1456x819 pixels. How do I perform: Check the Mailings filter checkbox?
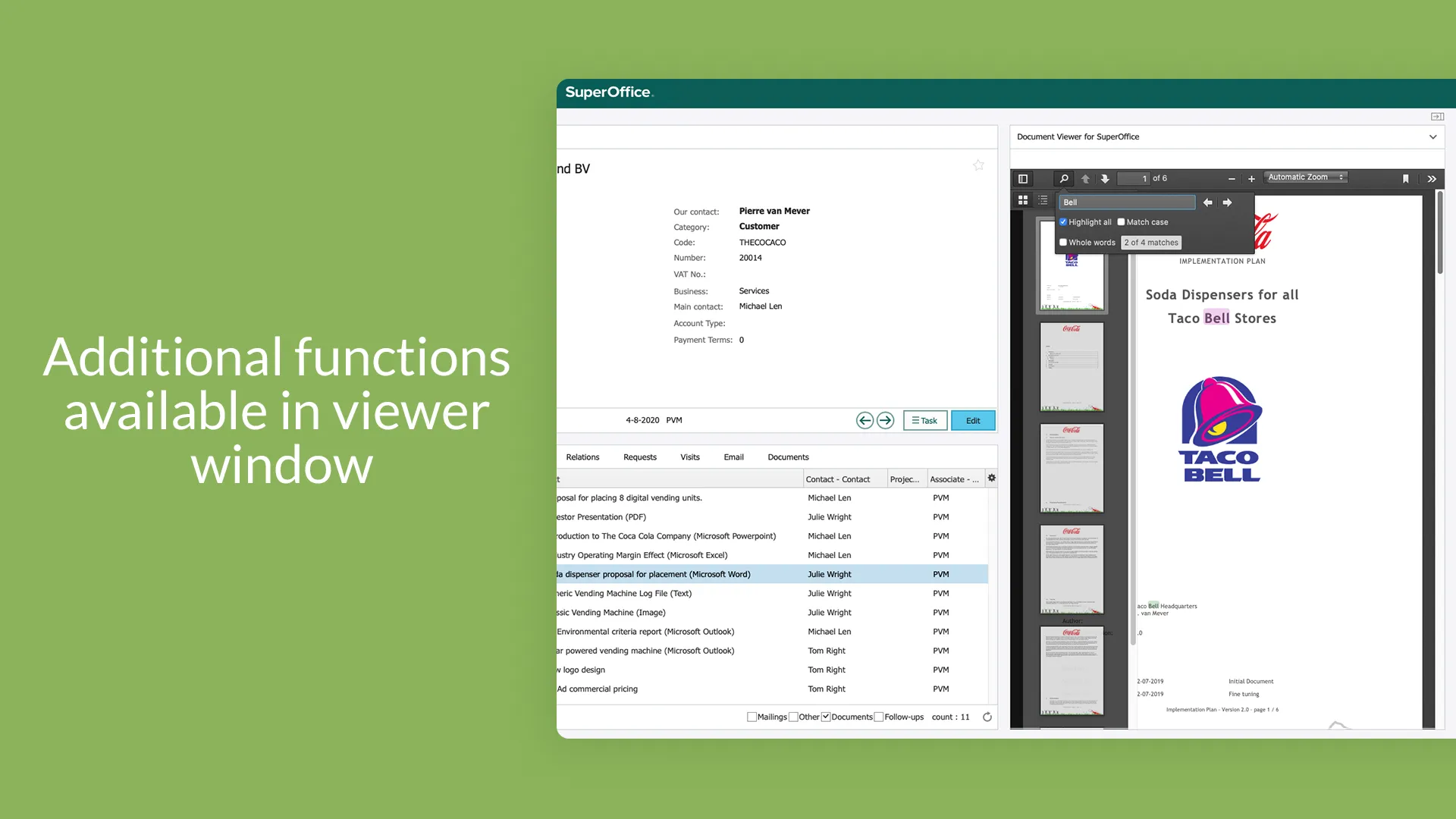pos(752,717)
